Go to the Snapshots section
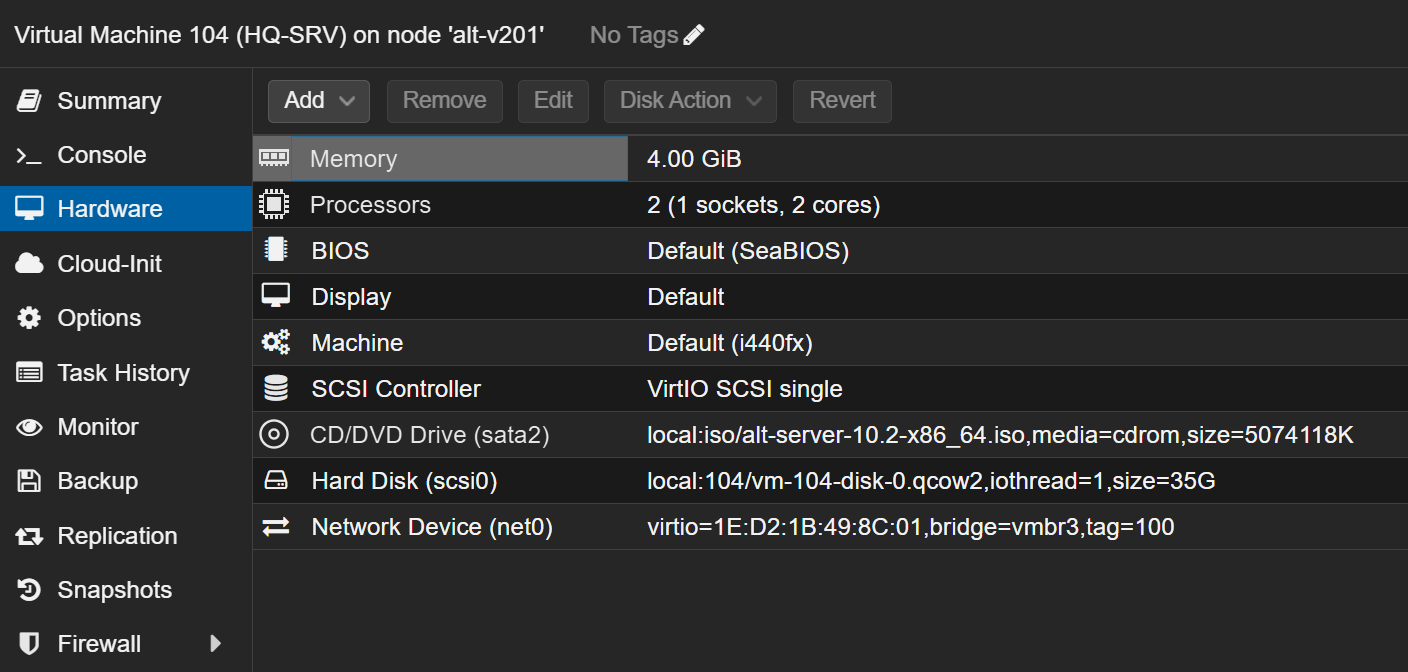 click(x=114, y=590)
